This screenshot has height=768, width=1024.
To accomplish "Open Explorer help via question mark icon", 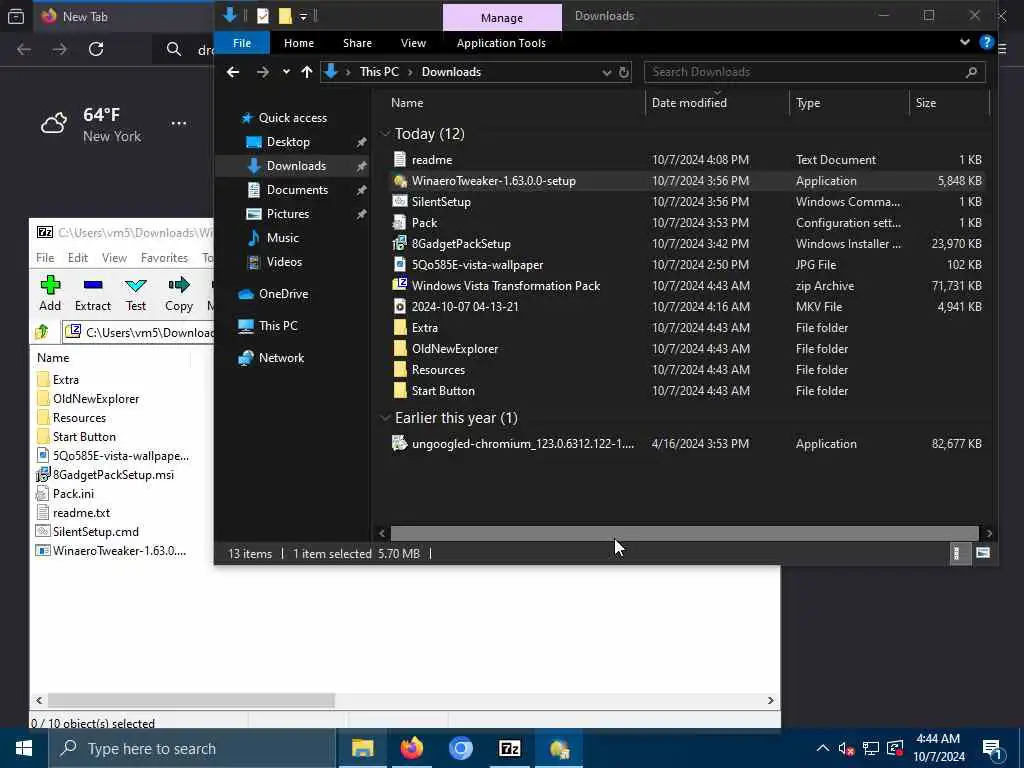I will 986,42.
